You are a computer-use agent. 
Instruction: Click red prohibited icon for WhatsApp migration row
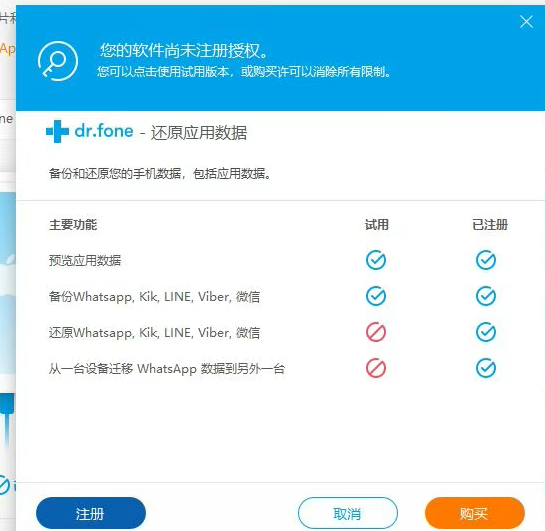pos(376,368)
